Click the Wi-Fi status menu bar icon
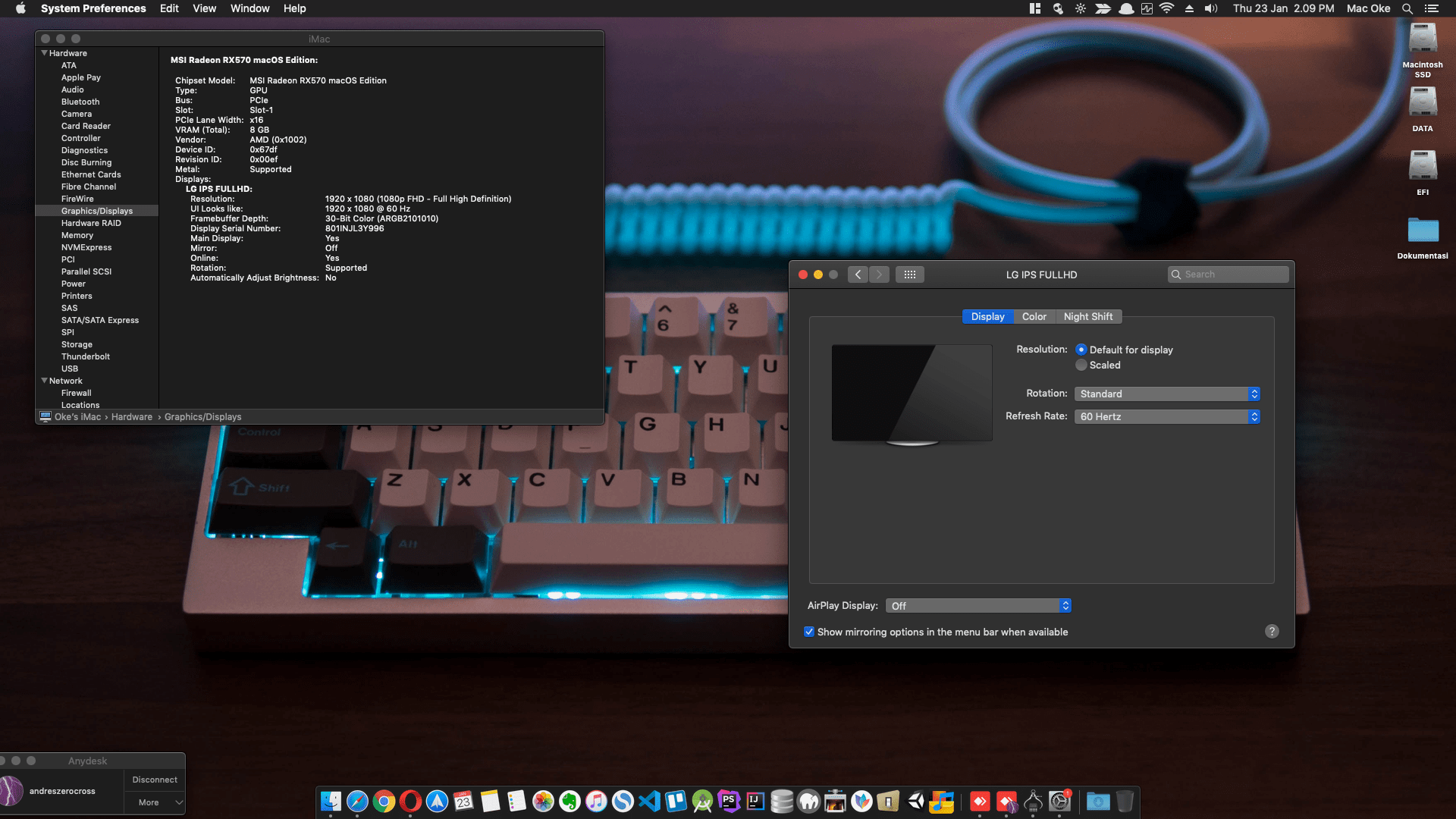The height and width of the screenshot is (819, 1456). (x=1167, y=8)
